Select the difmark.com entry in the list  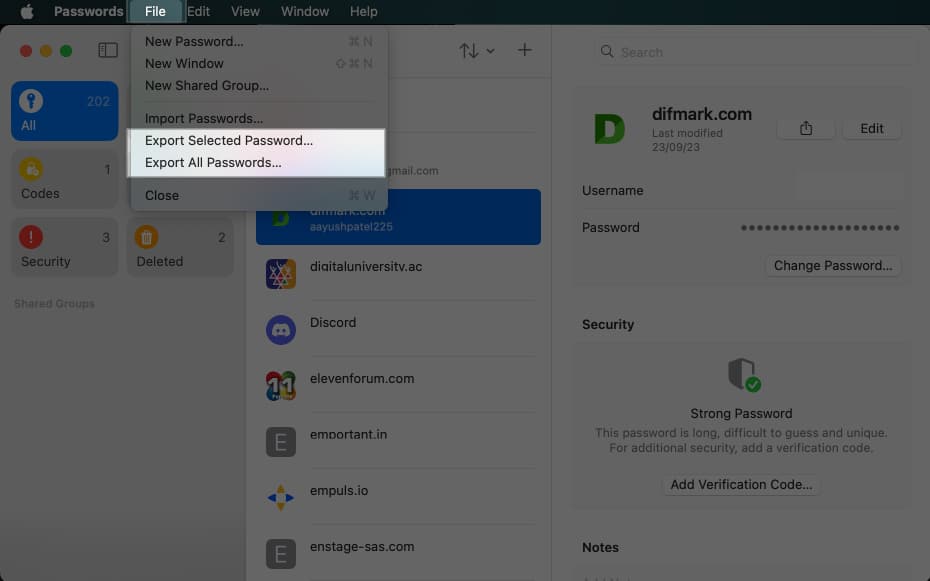point(398,217)
